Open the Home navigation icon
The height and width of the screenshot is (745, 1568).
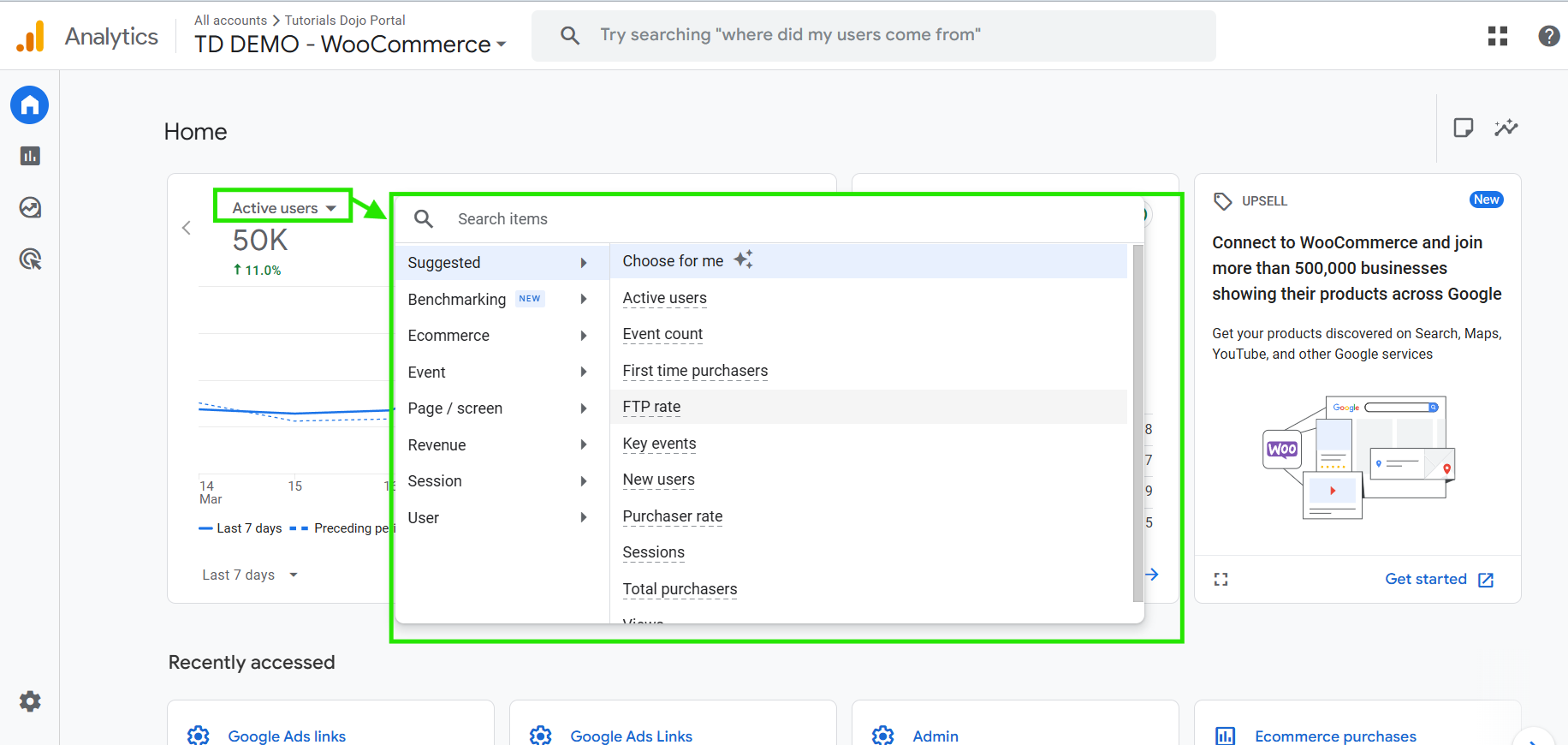tap(30, 105)
